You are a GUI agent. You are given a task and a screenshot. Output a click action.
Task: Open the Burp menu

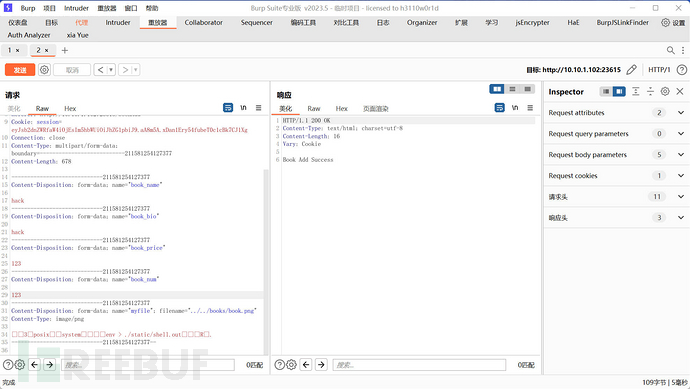(28, 8)
